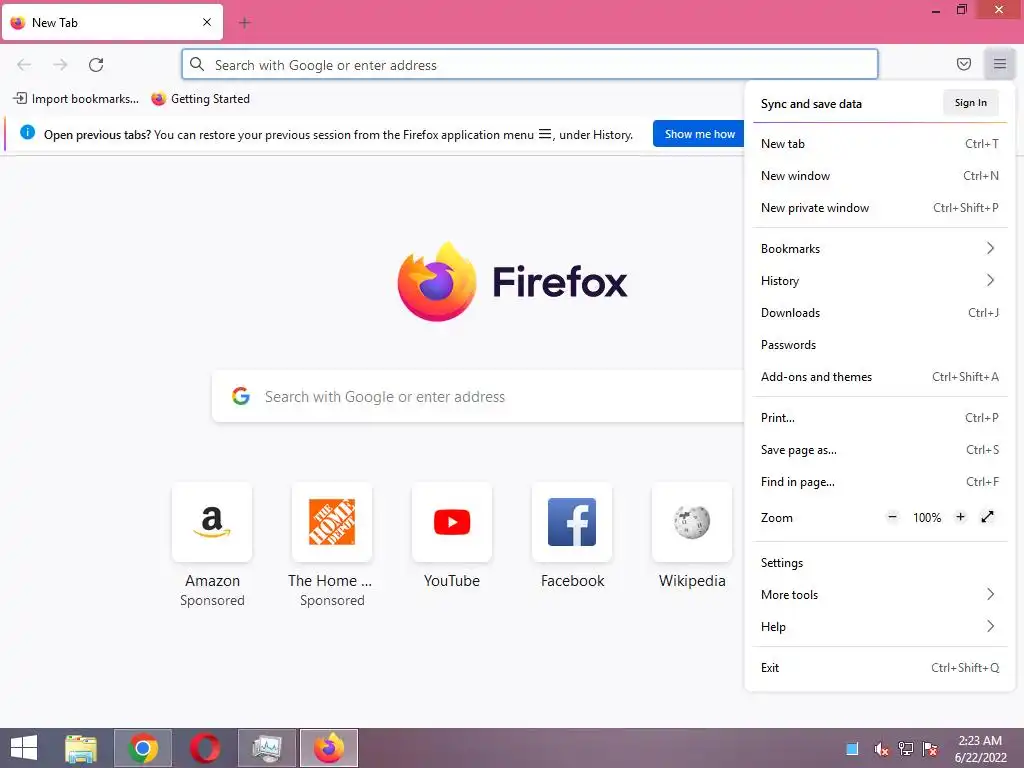Open network status tray icon
Image resolution: width=1024 pixels, height=768 pixels.
[906, 749]
